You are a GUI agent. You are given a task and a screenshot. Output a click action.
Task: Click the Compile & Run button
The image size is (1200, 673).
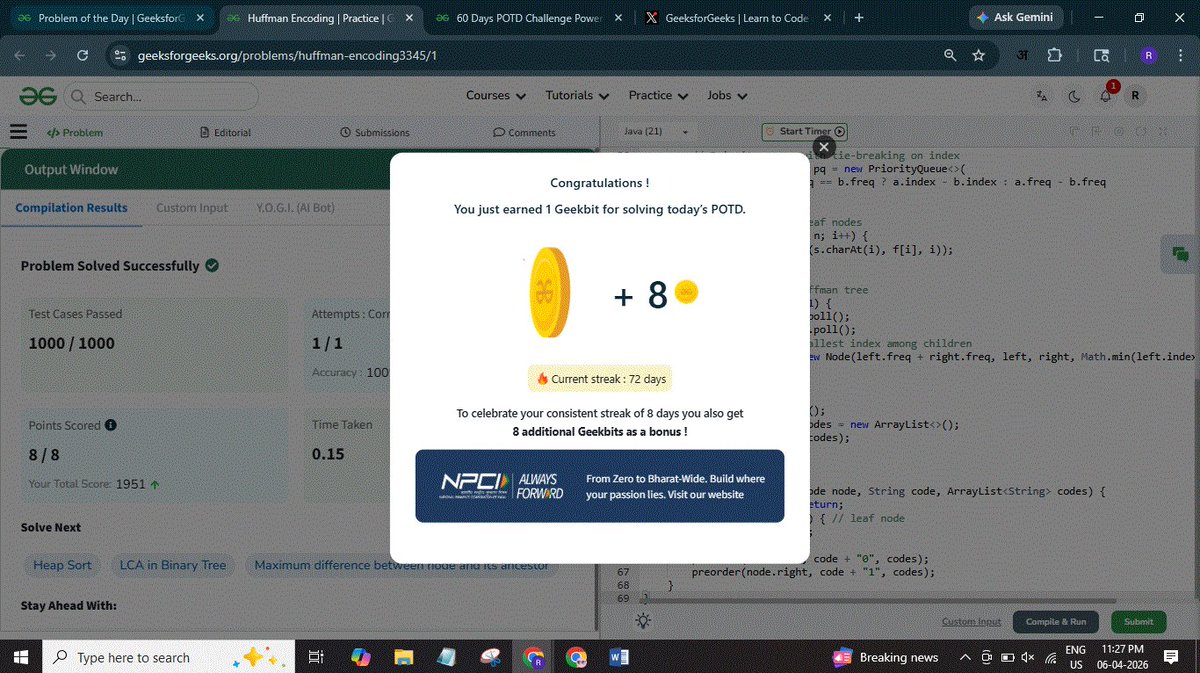pyautogui.click(x=1055, y=621)
